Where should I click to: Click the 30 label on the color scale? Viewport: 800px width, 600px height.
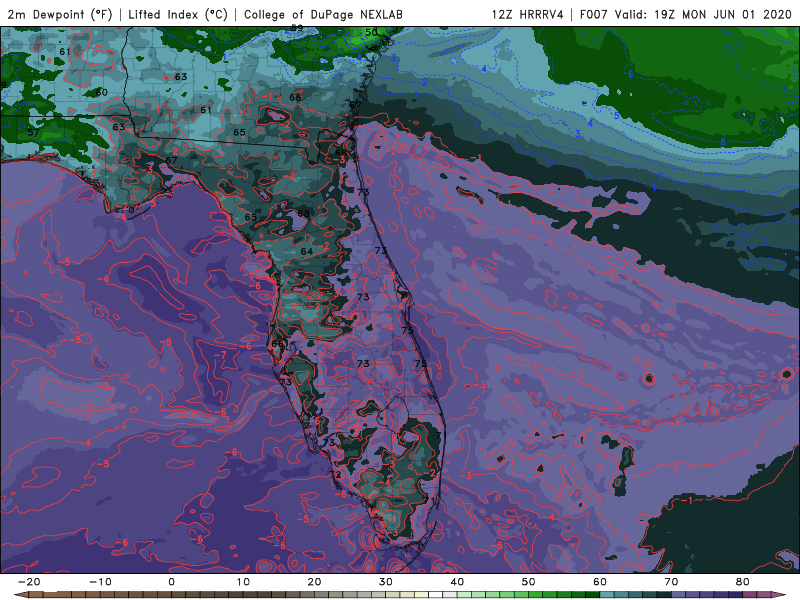pyautogui.click(x=386, y=582)
